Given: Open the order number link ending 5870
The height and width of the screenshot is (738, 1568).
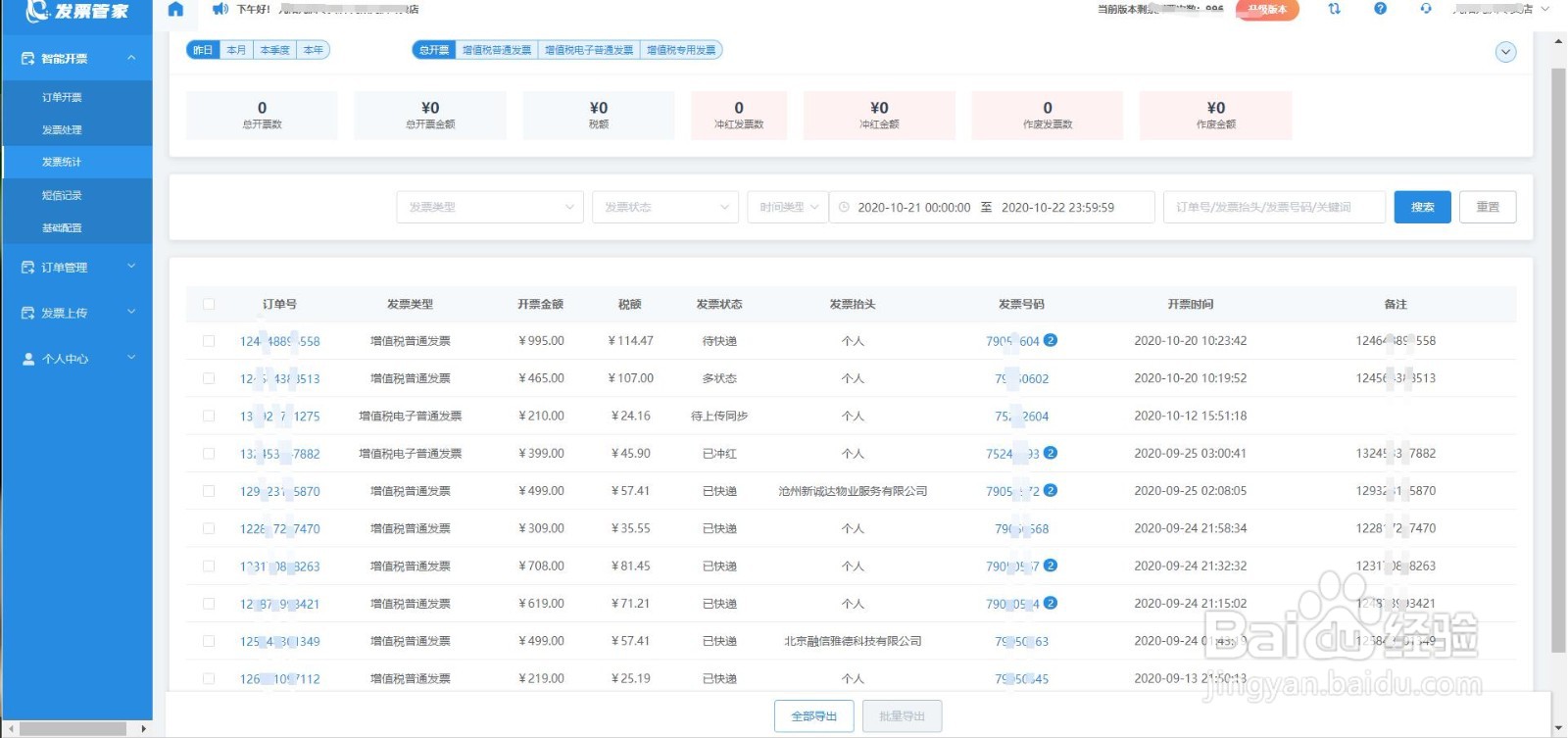Looking at the screenshot, I should coord(280,491).
